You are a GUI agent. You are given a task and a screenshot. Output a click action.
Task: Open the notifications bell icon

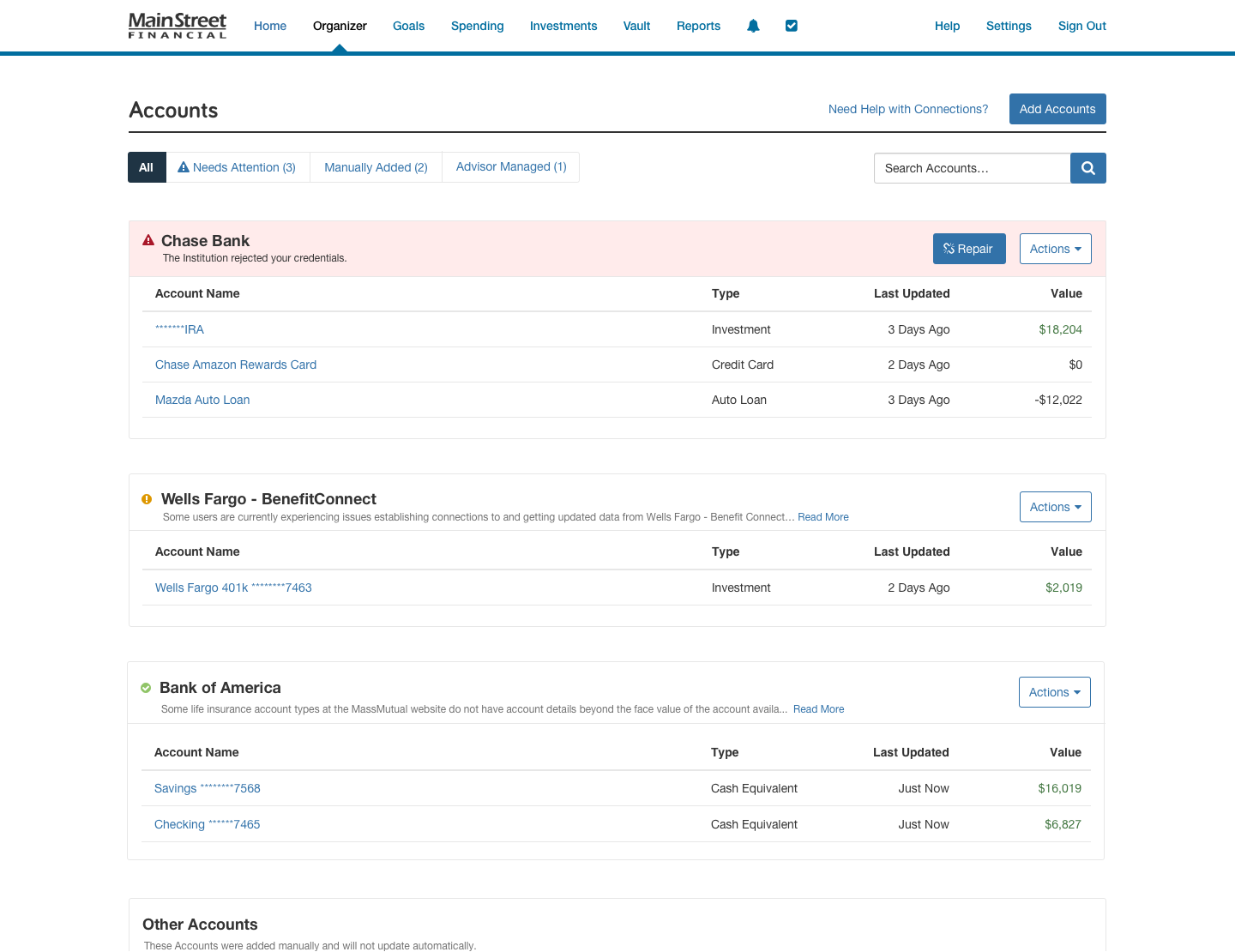(753, 26)
